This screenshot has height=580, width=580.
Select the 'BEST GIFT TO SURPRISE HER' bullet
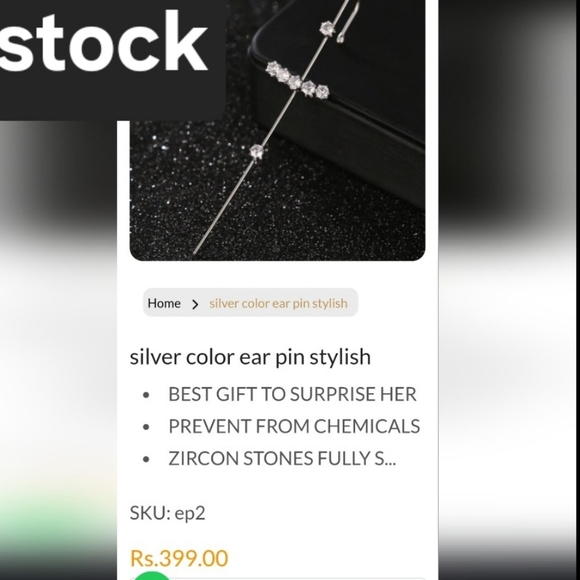tap(292, 394)
